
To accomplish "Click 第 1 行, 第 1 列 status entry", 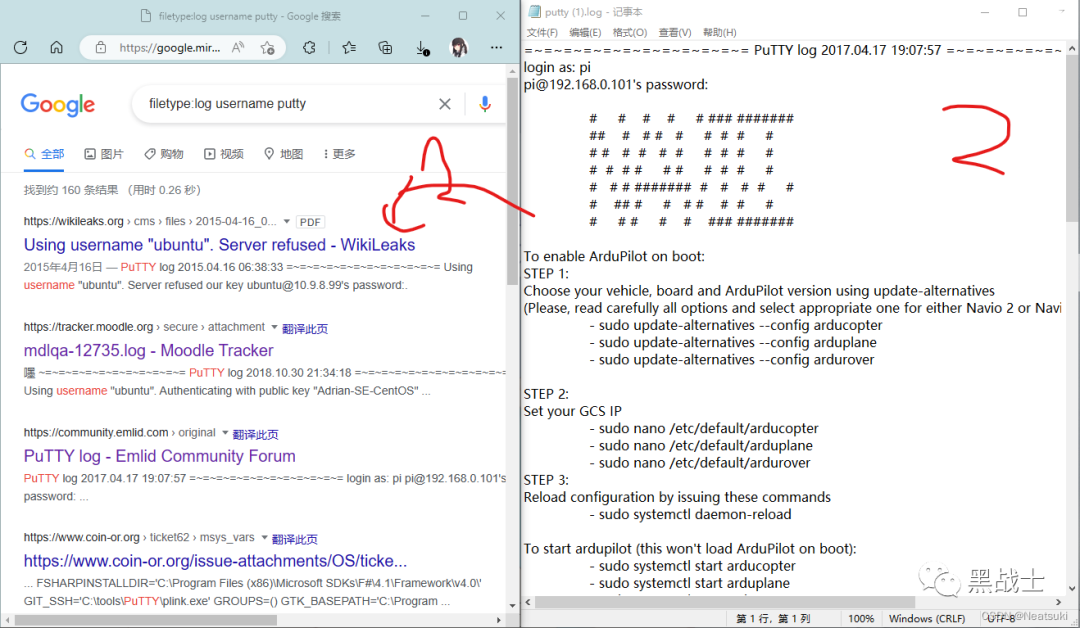I will pyautogui.click(x=773, y=618).
